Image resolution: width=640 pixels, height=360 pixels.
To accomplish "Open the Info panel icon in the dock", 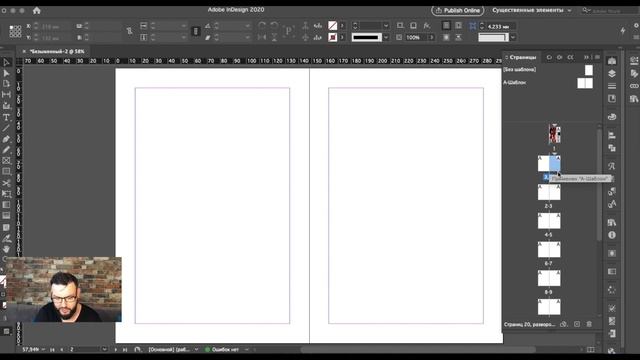I will pos(612,235).
